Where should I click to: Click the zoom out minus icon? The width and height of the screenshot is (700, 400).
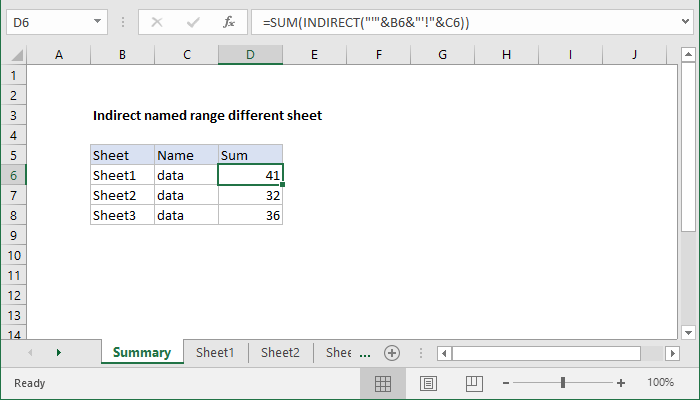click(508, 383)
